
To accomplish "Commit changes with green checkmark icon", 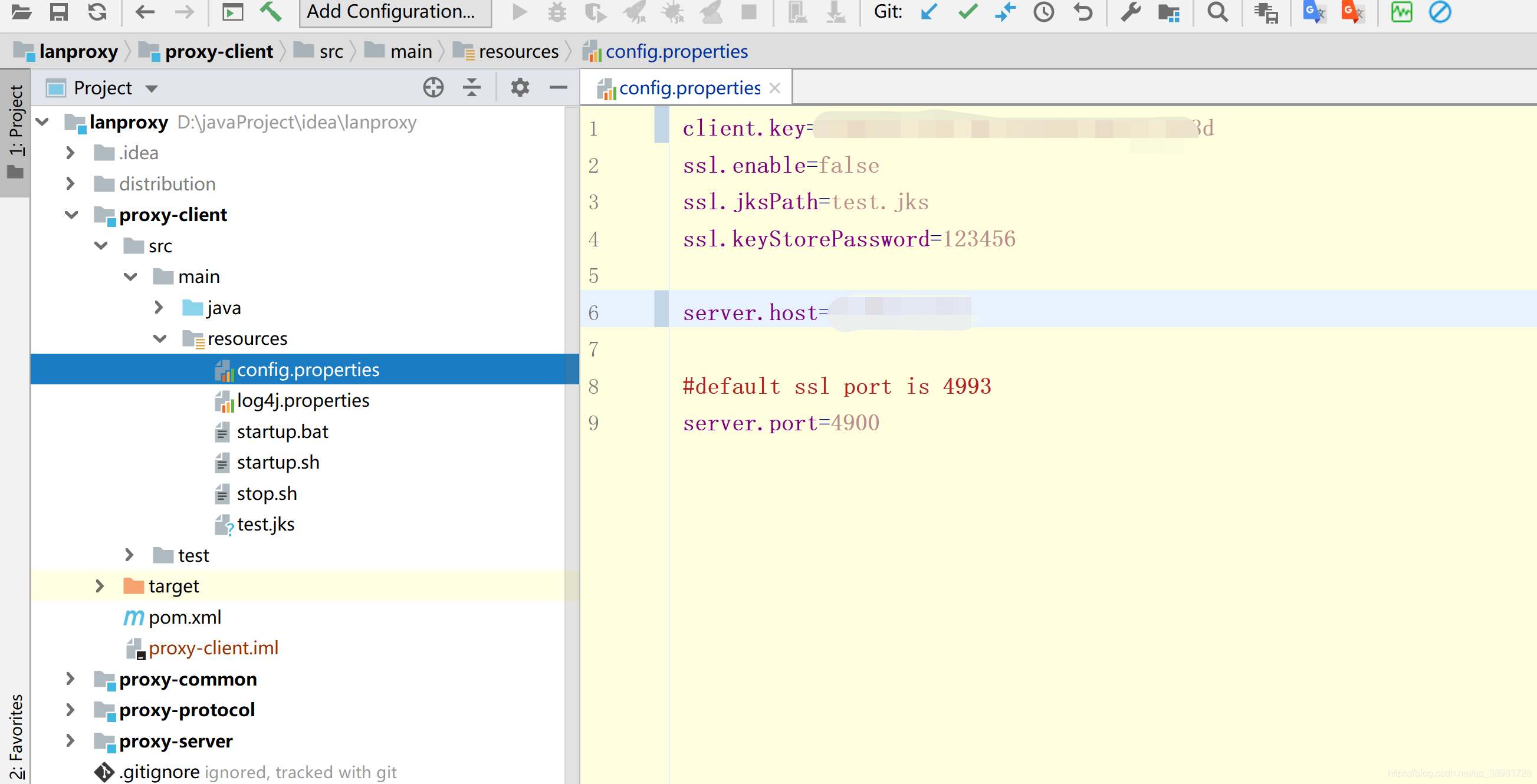I will (968, 11).
